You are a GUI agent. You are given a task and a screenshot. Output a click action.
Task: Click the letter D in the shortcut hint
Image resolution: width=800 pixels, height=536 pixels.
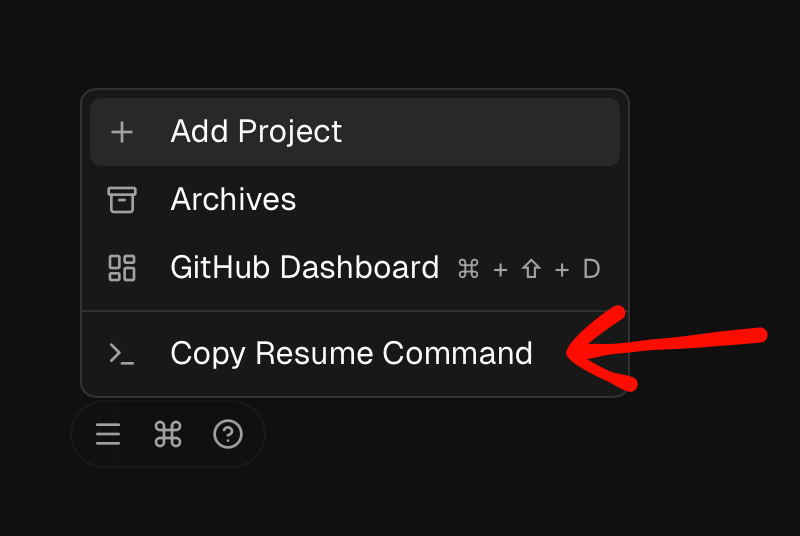point(591,269)
